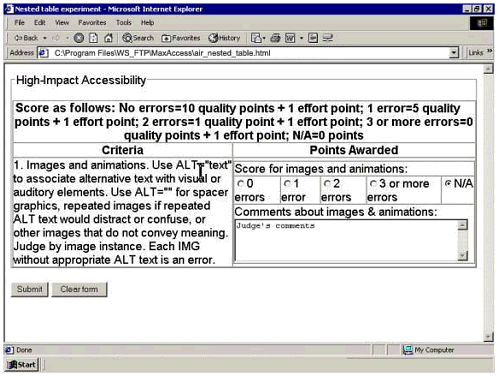Go back with the Back button
499x376 pixels.
coord(26,38)
